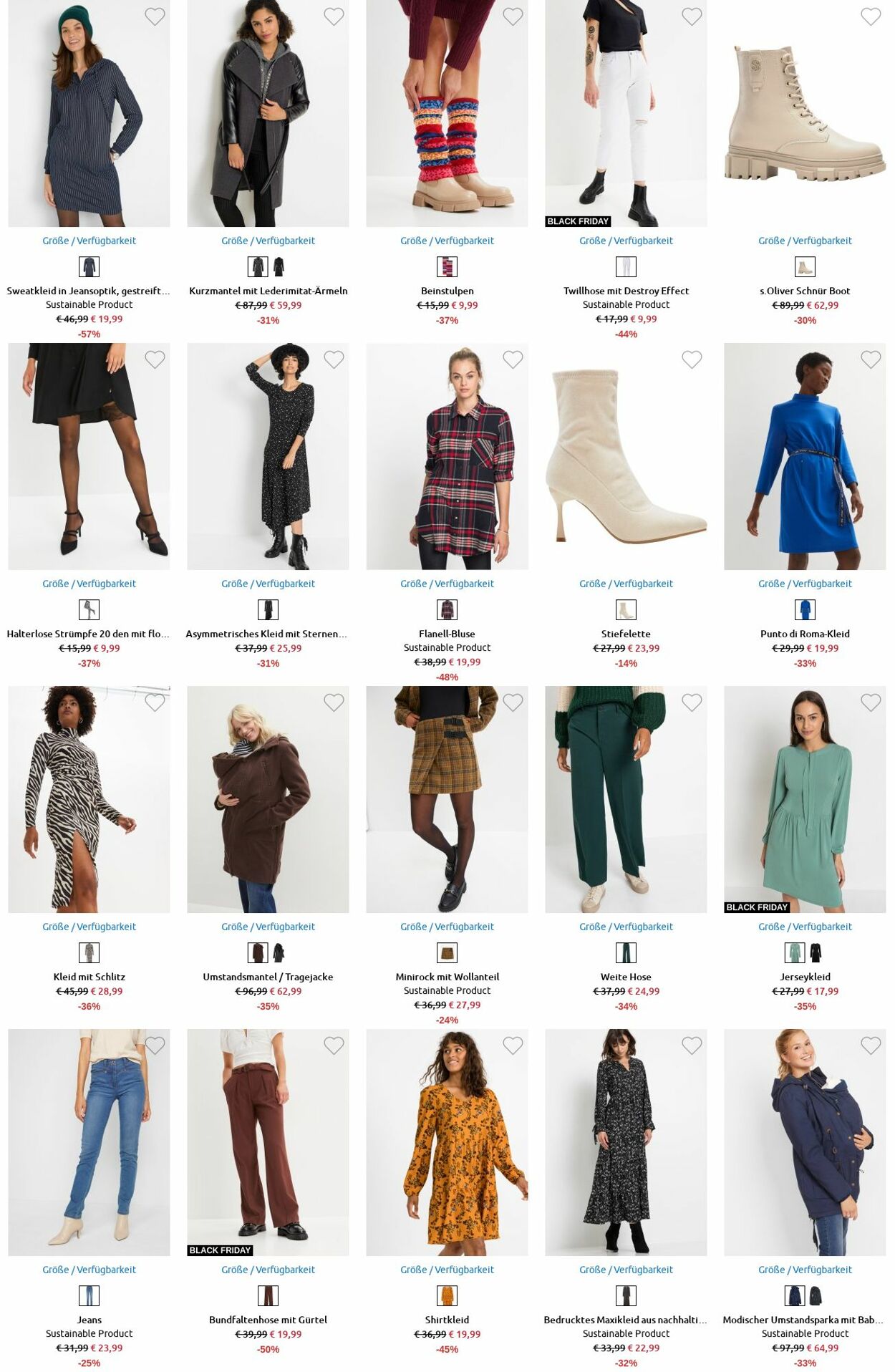Add Shirtkleid to wishlist via heart
Image resolution: width=895 pixels, height=1372 pixels.
coord(513,1045)
